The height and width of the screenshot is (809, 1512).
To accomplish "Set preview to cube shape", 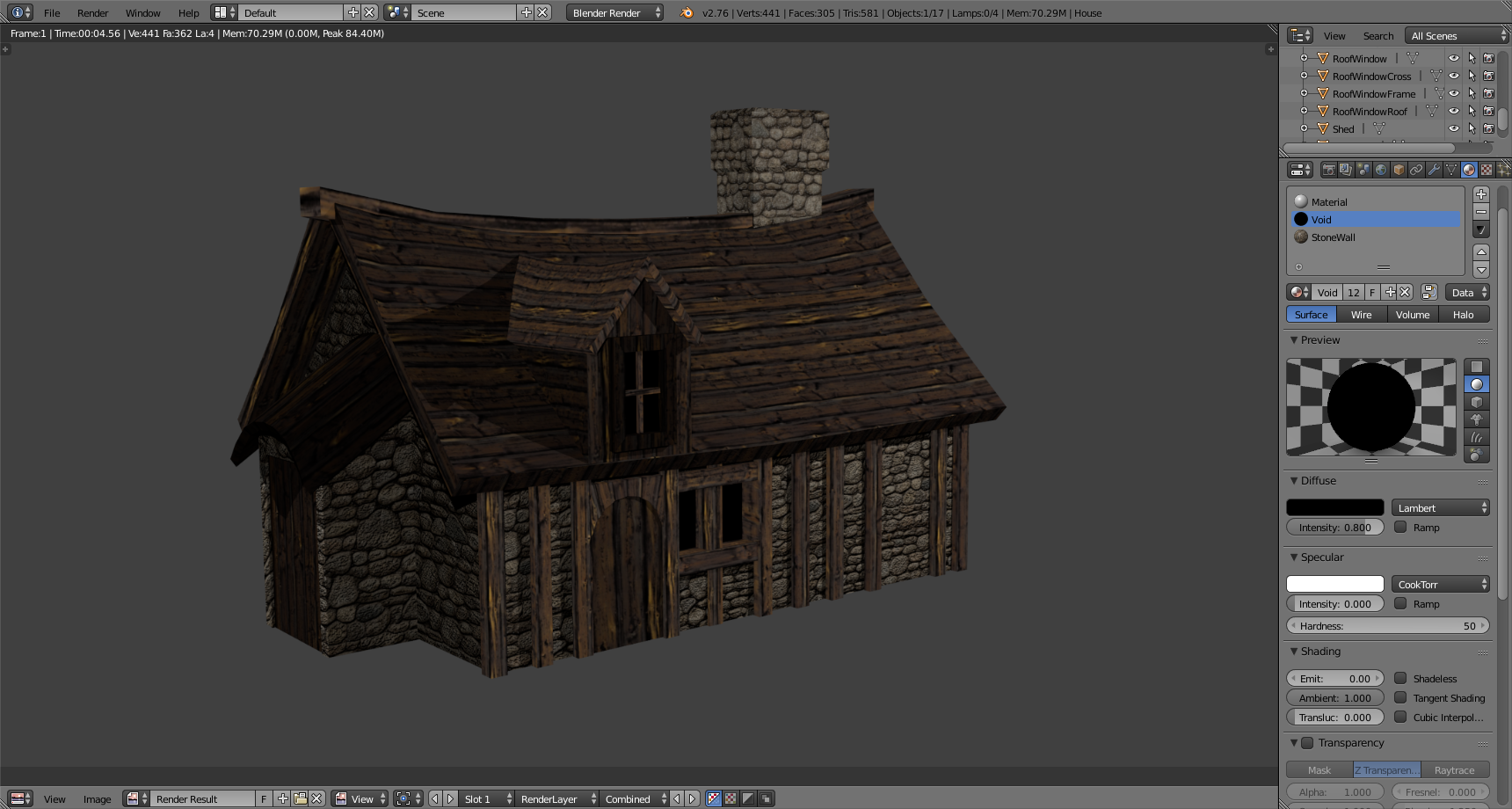I will point(1477,402).
